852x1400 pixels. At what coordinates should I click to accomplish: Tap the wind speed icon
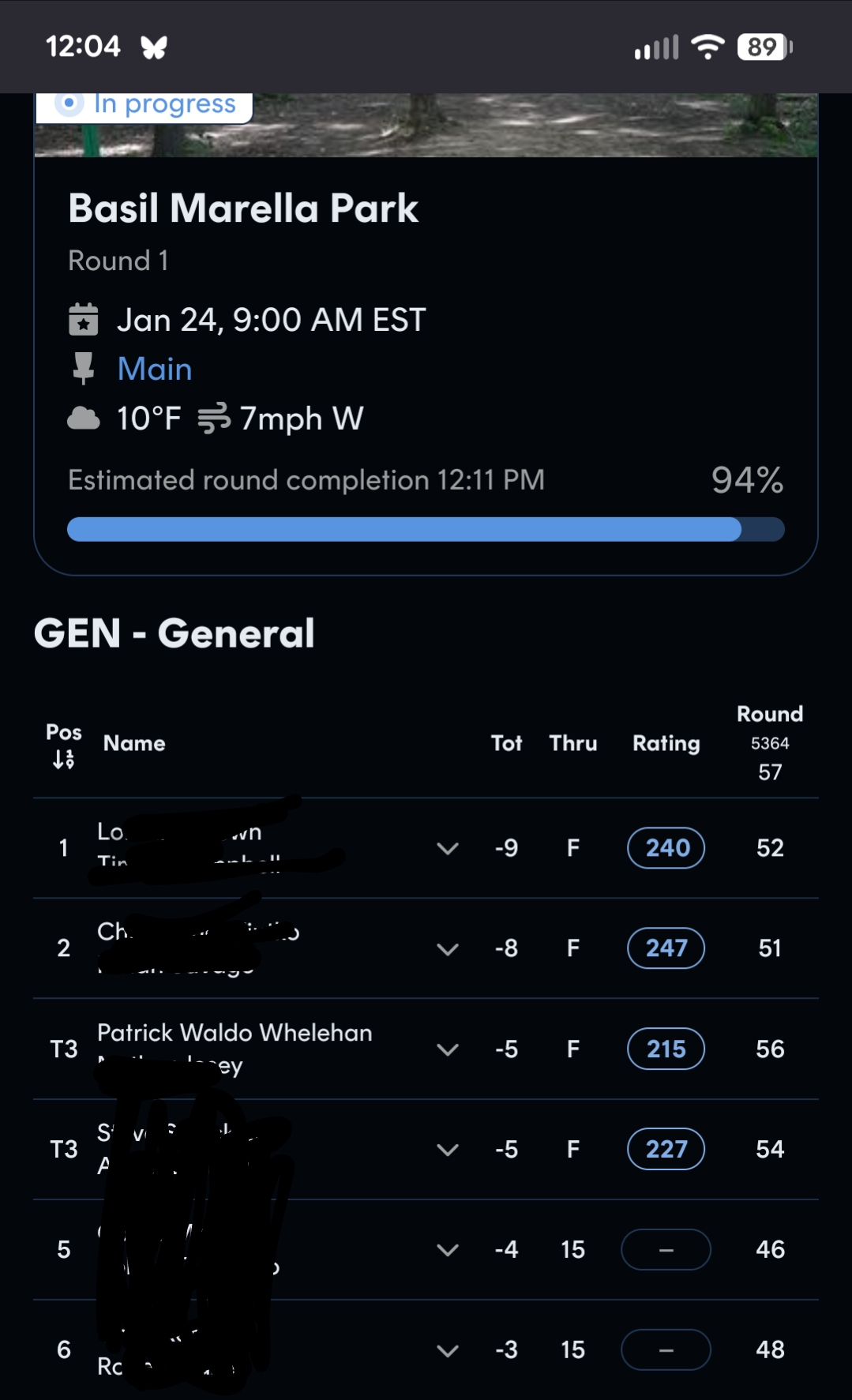tap(213, 418)
